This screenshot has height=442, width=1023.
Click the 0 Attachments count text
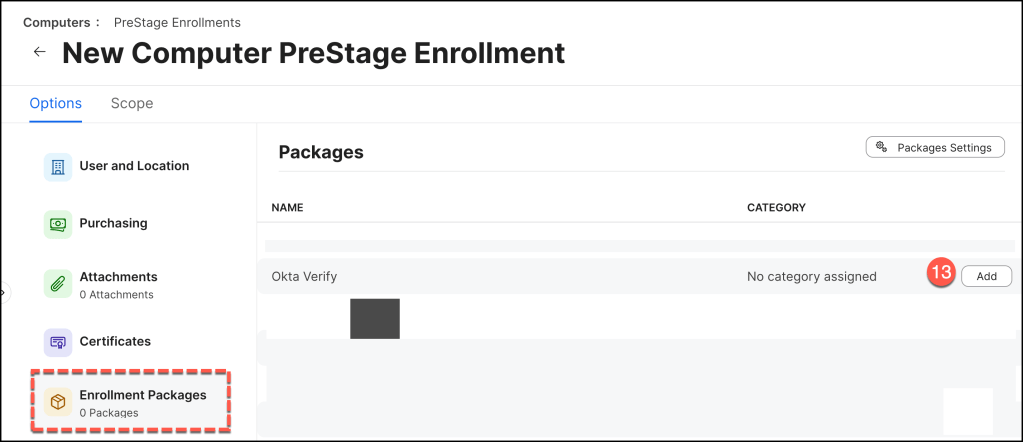tap(116, 295)
